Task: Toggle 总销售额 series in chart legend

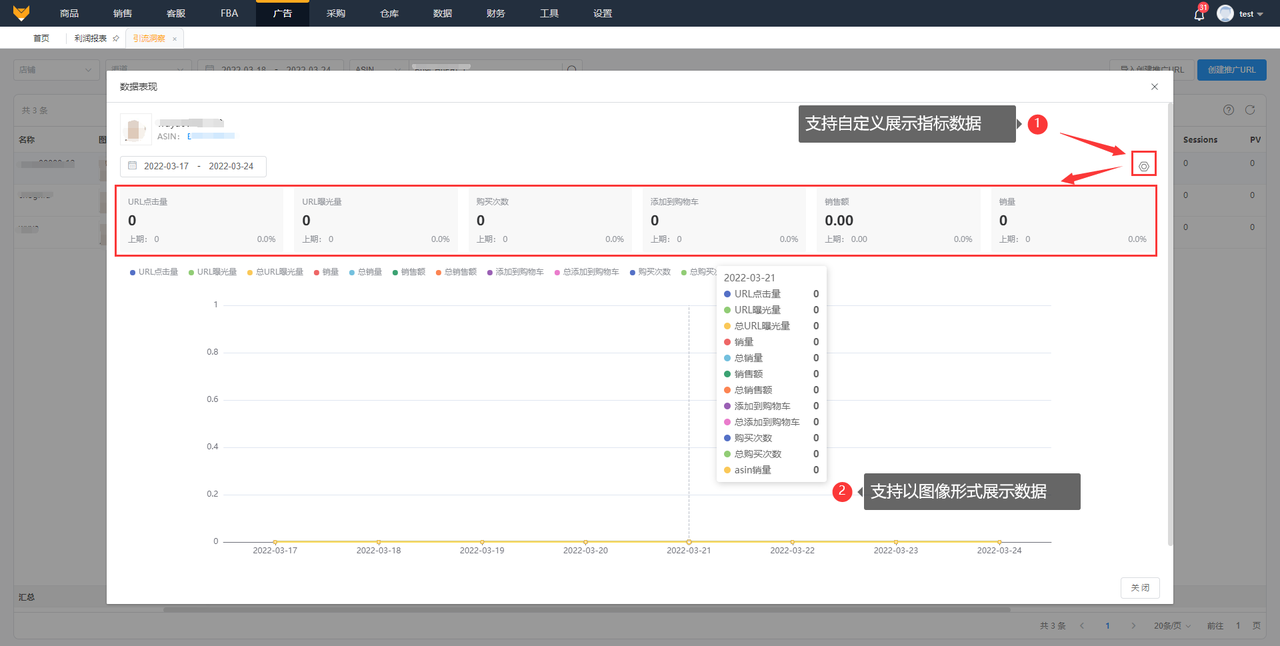Action: point(458,272)
